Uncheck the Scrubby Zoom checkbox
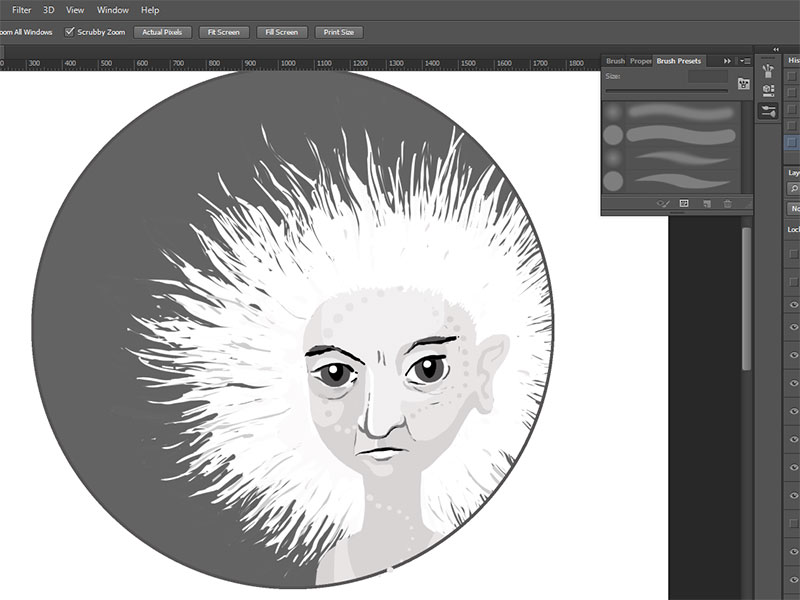 pos(70,32)
